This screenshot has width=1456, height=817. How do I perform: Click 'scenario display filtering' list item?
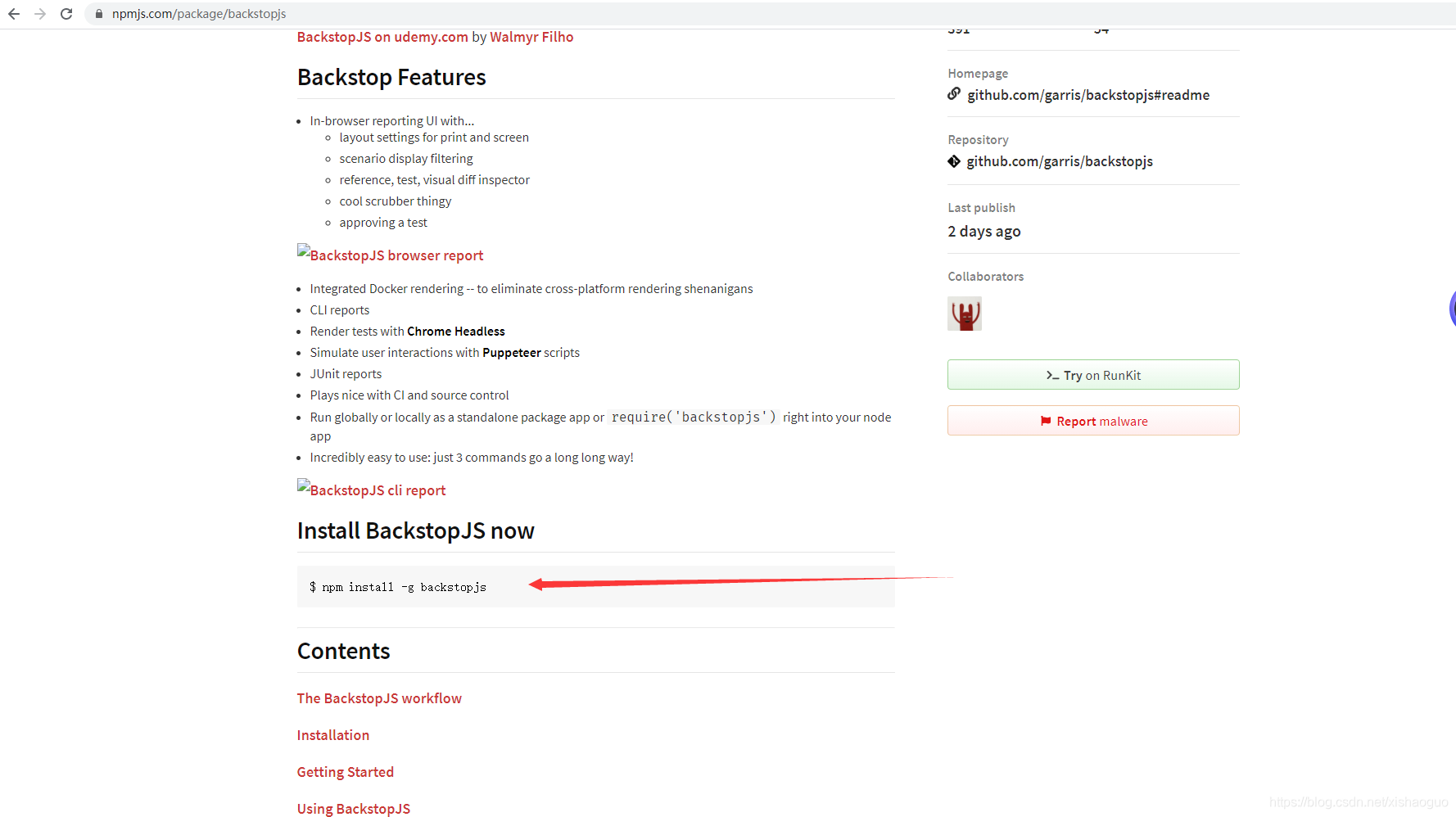pos(406,159)
